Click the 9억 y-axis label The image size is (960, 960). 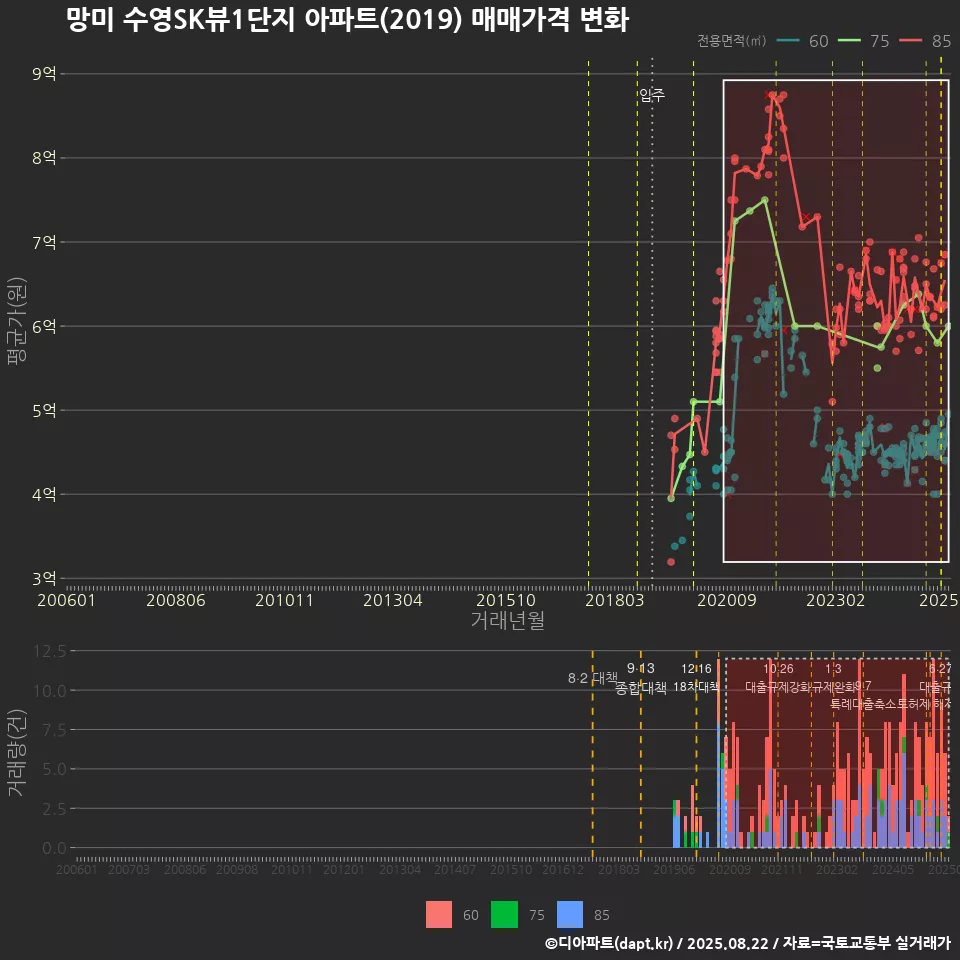(44, 73)
